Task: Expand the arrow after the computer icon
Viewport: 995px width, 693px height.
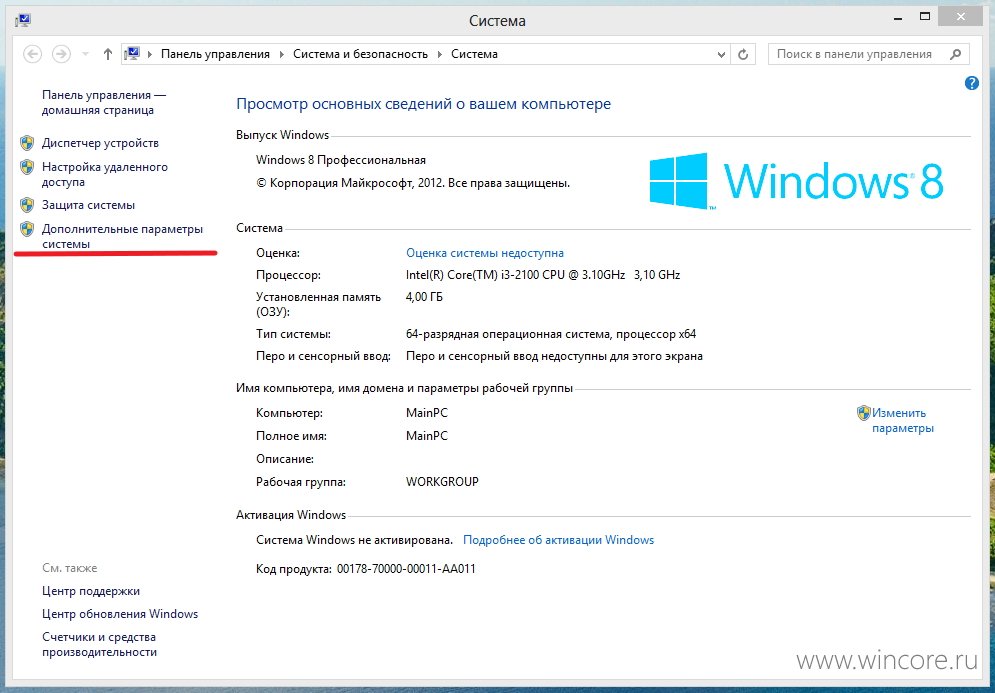Action: point(150,55)
